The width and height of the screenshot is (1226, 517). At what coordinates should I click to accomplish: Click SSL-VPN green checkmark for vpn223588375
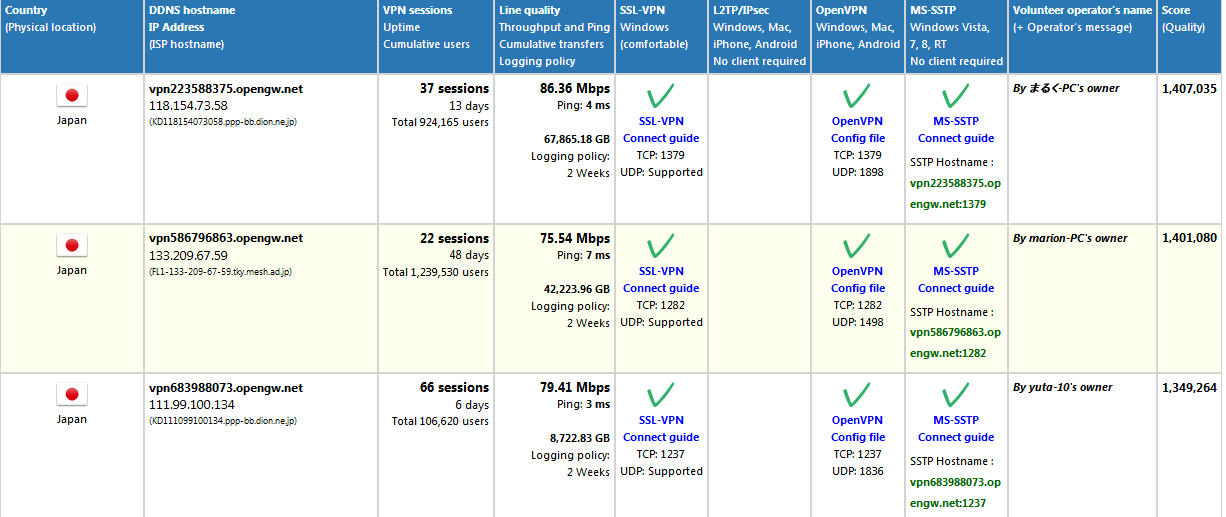click(660, 96)
